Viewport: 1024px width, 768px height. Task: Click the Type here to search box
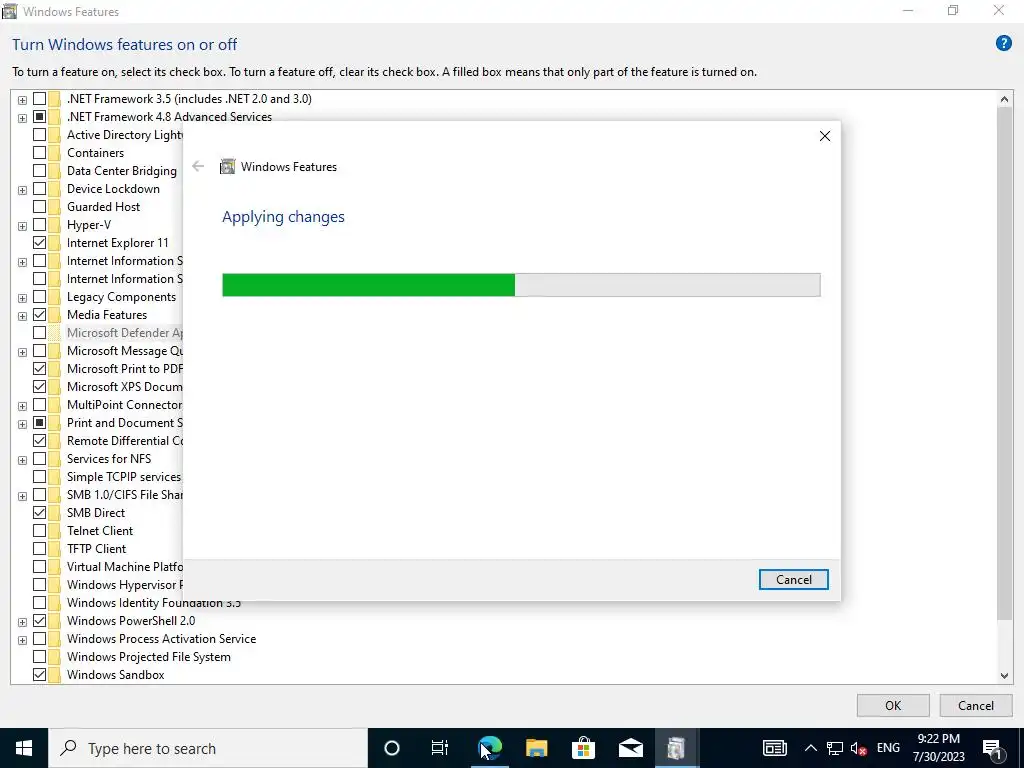pyautogui.click(x=208, y=748)
